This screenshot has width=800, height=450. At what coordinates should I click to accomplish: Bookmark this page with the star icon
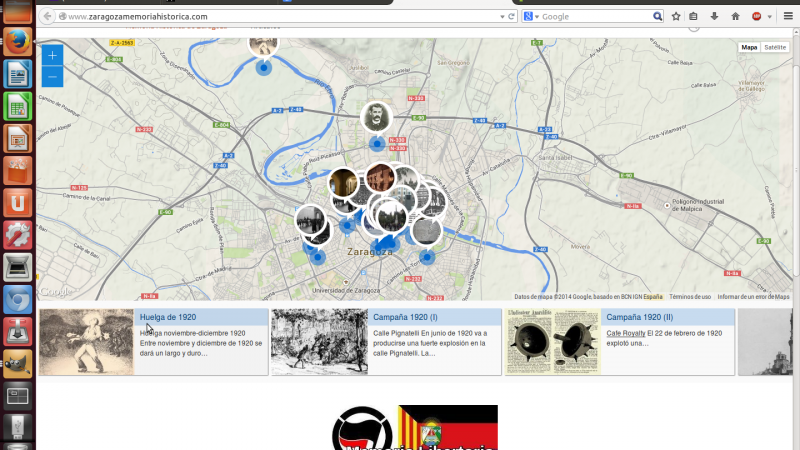coord(677,17)
